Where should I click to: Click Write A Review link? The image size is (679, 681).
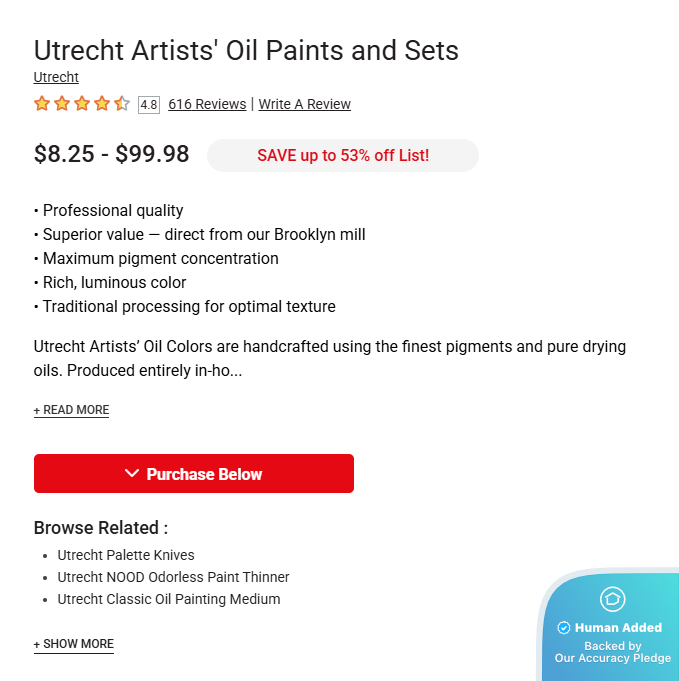304,104
